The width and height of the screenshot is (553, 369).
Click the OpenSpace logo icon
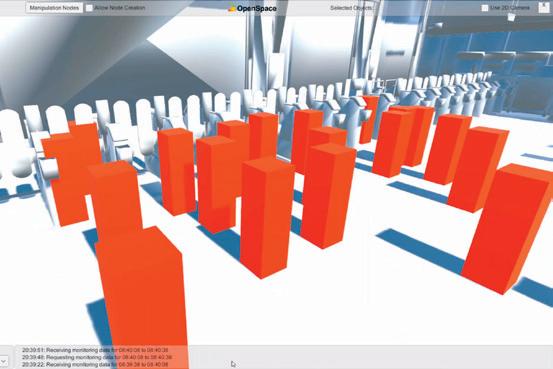232,7
